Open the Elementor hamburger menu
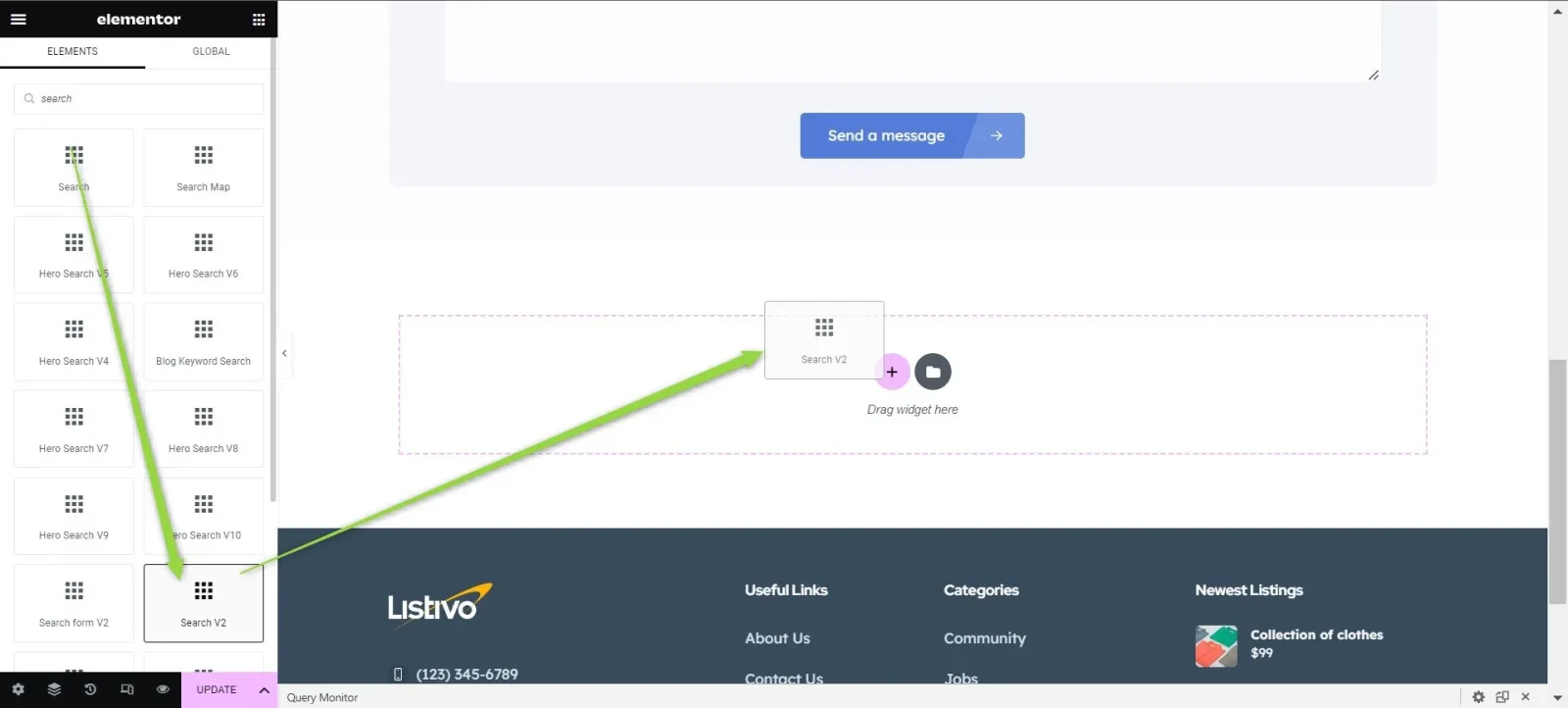Image resolution: width=1568 pixels, height=708 pixels. click(x=19, y=19)
